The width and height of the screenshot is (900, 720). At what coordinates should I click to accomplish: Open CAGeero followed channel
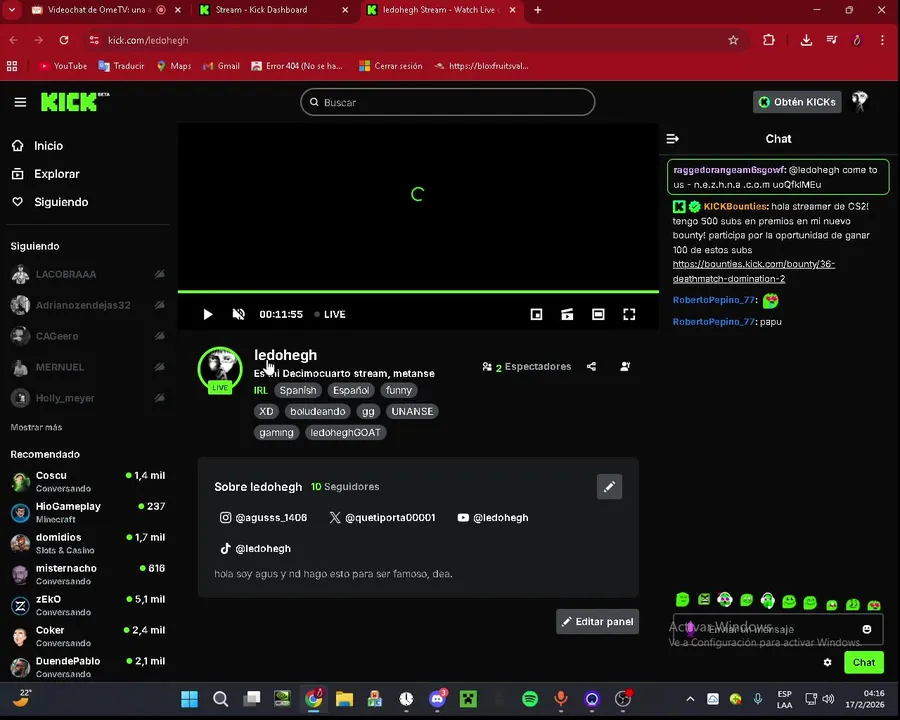click(x=88, y=336)
